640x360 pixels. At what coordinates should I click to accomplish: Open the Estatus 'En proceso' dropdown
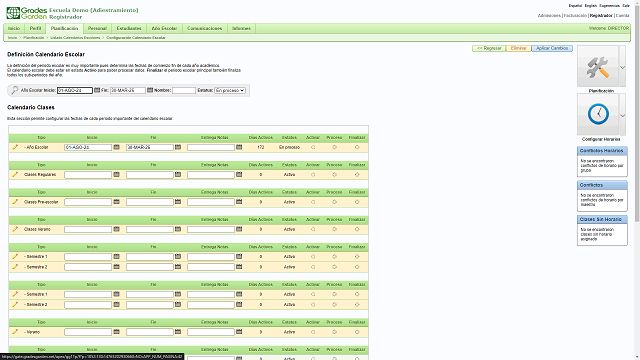point(230,90)
